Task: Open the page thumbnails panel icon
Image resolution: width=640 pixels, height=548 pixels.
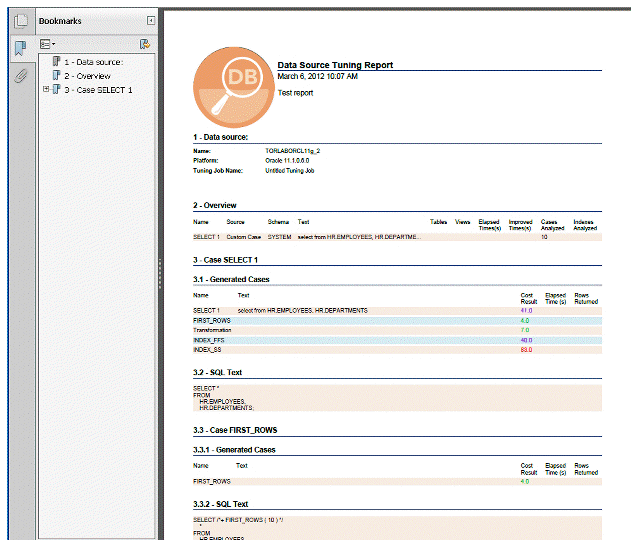Action: (20, 21)
